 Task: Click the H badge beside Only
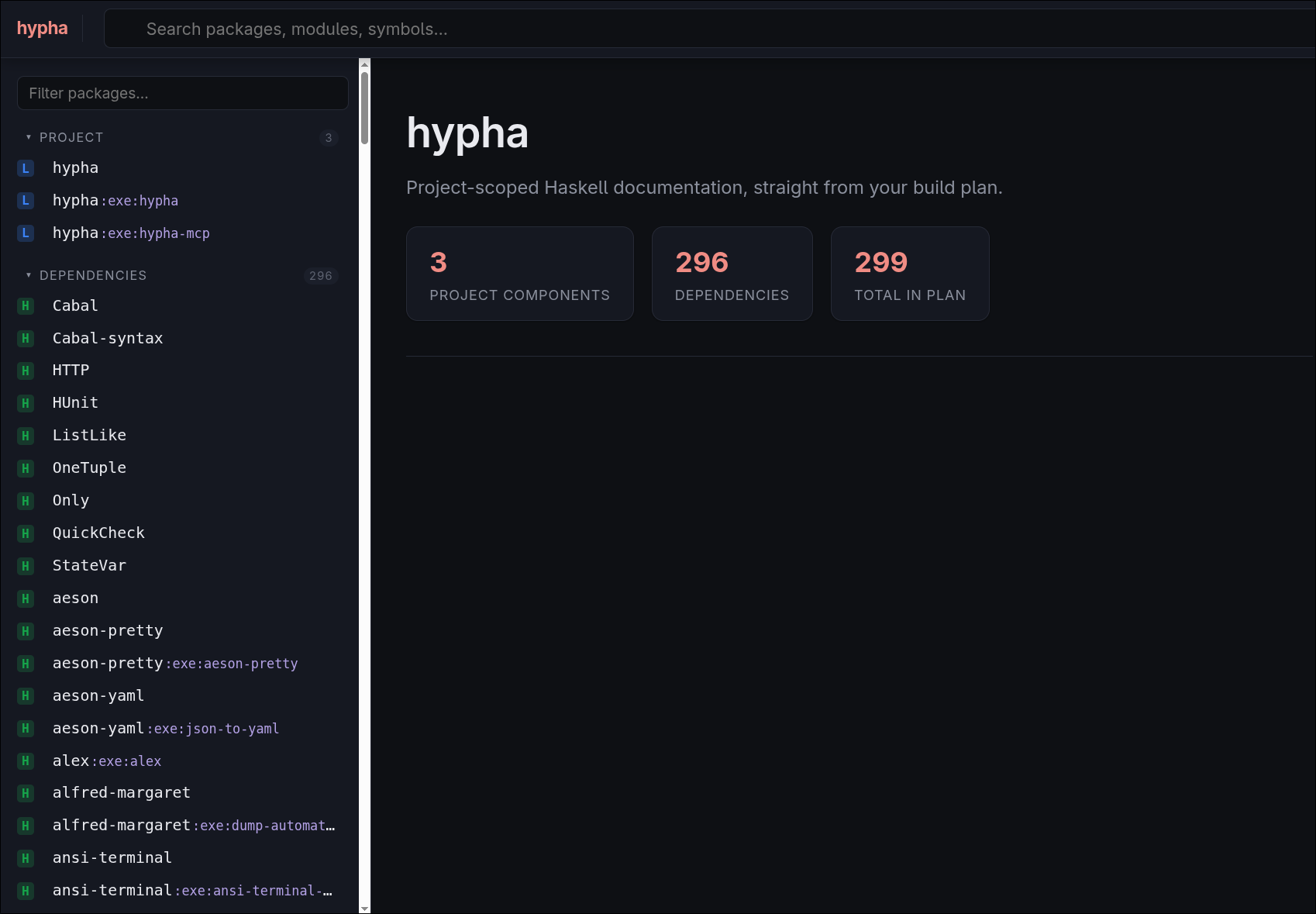point(26,501)
